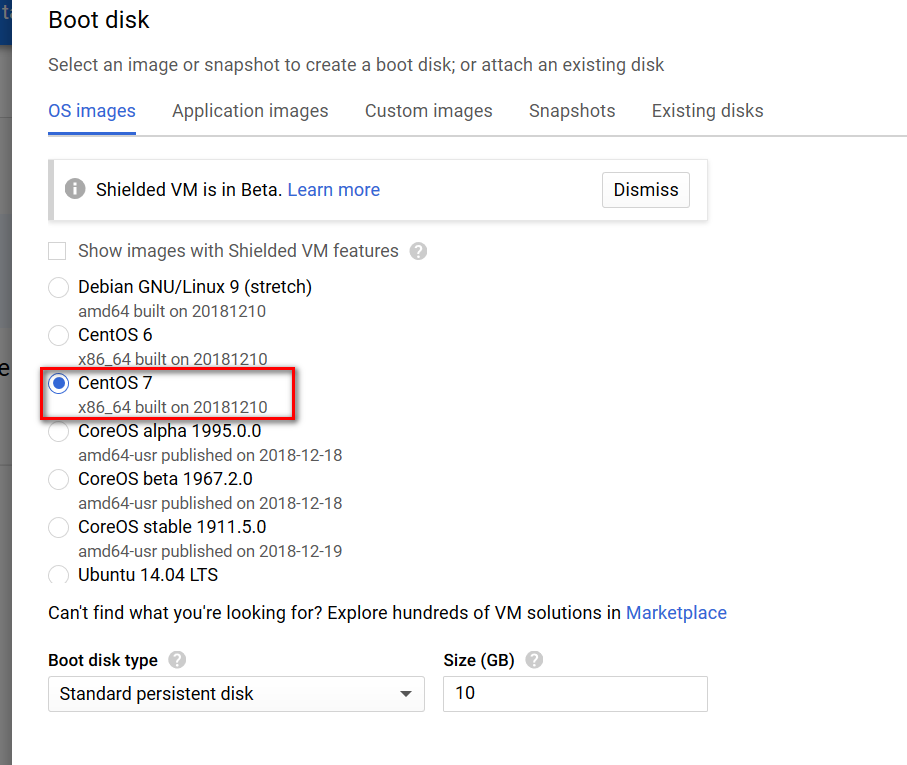Image resolution: width=907 pixels, height=765 pixels.
Task: Open the Learn more link
Action: tap(333, 190)
